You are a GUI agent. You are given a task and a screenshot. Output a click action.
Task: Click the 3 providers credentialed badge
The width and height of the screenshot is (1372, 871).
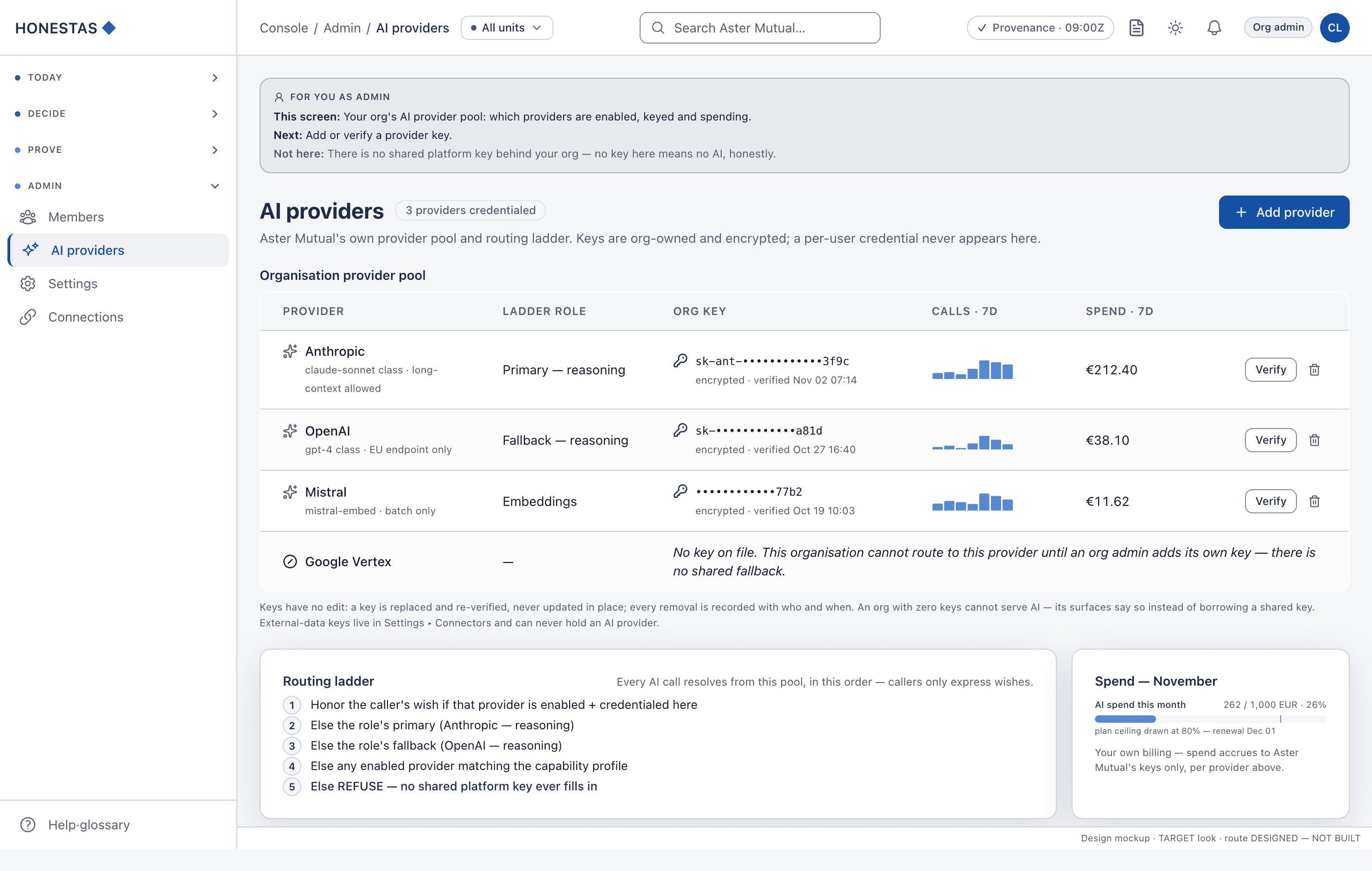(470, 210)
